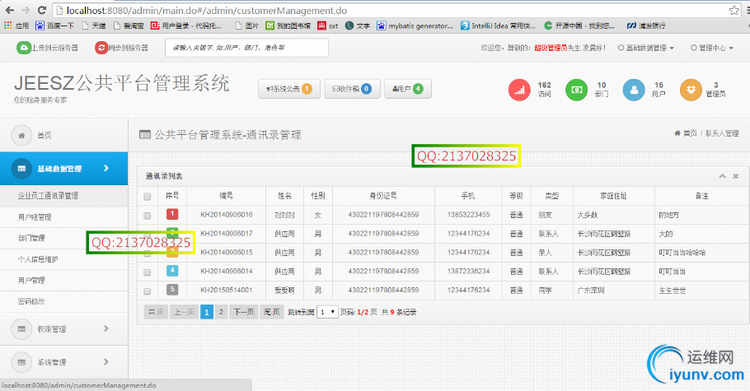This screenshot has width=750, height=391.
Task: Click the blue 15 用户 stats icon
Action: click(634, 89)
